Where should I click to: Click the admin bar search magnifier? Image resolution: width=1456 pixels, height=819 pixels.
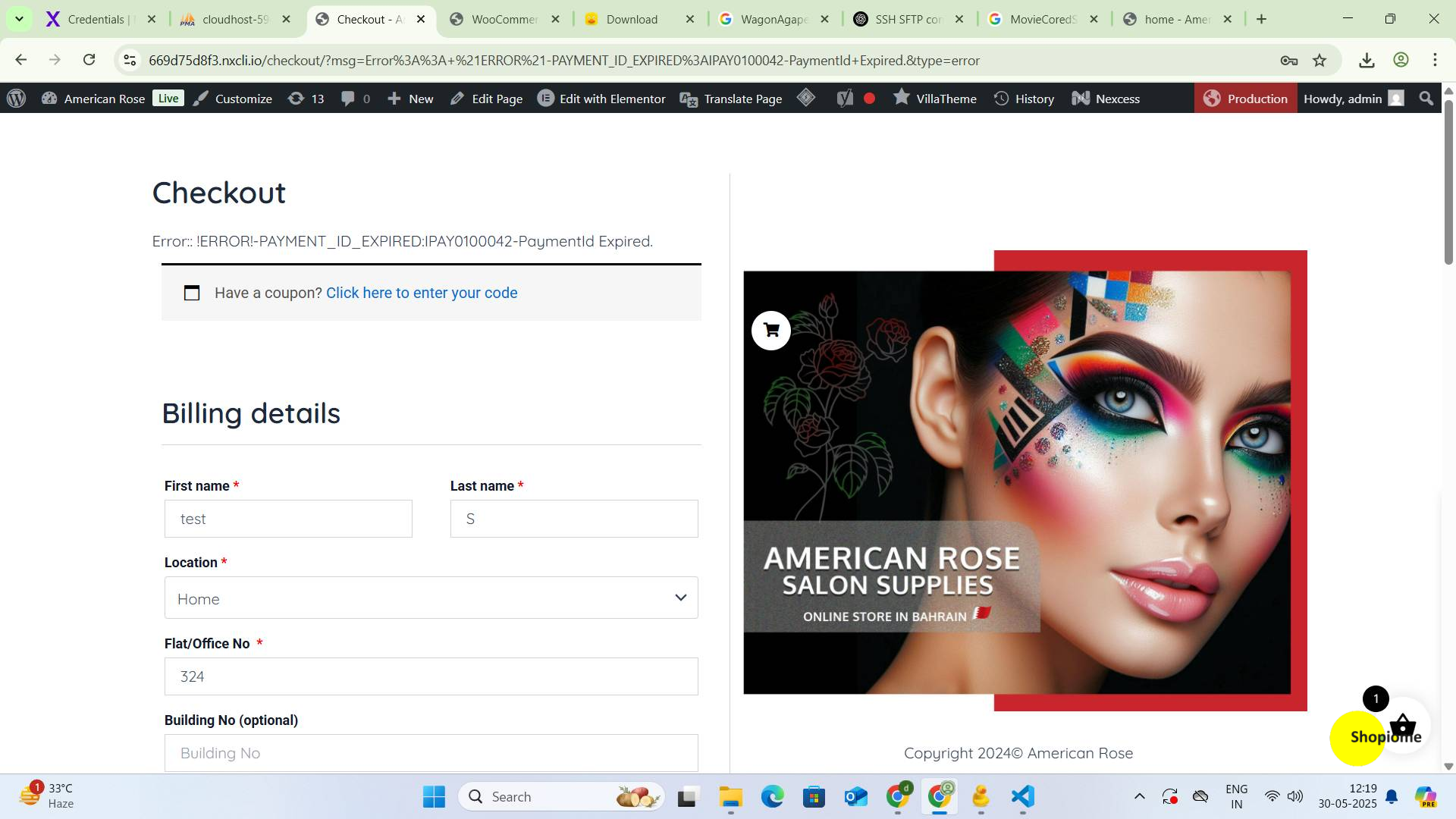1426,99
